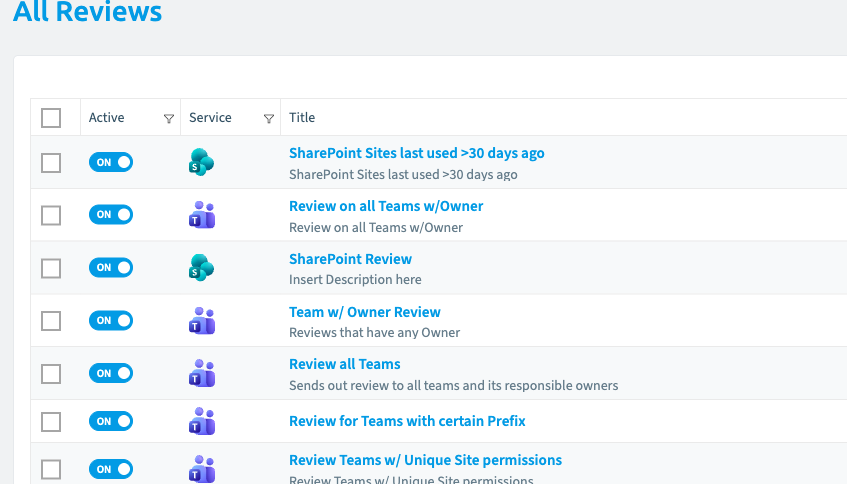Open the Review all Teams link
847x484 pixels.
pos(345,364)
